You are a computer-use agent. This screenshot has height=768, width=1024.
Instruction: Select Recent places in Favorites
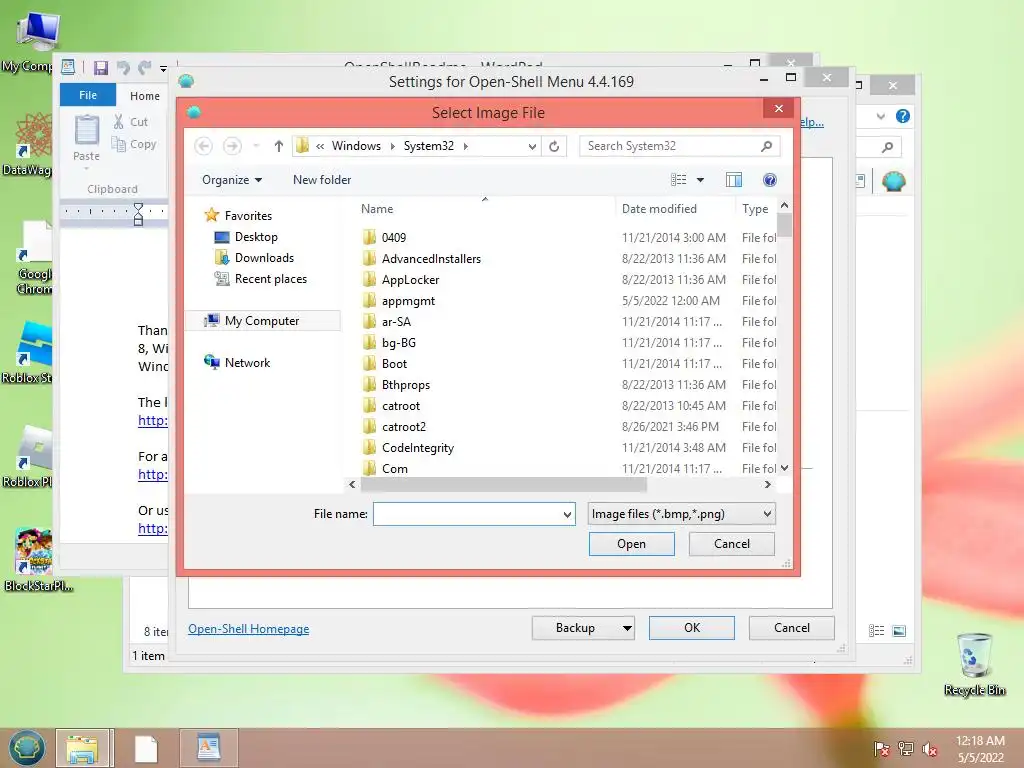261,279
